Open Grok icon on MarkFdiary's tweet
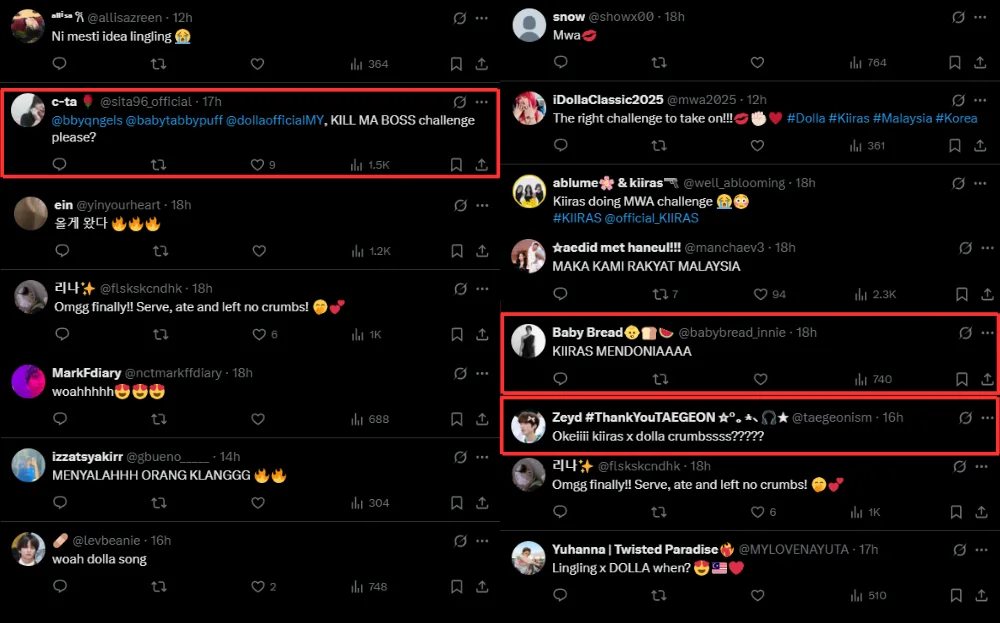 tap(460, 374)
